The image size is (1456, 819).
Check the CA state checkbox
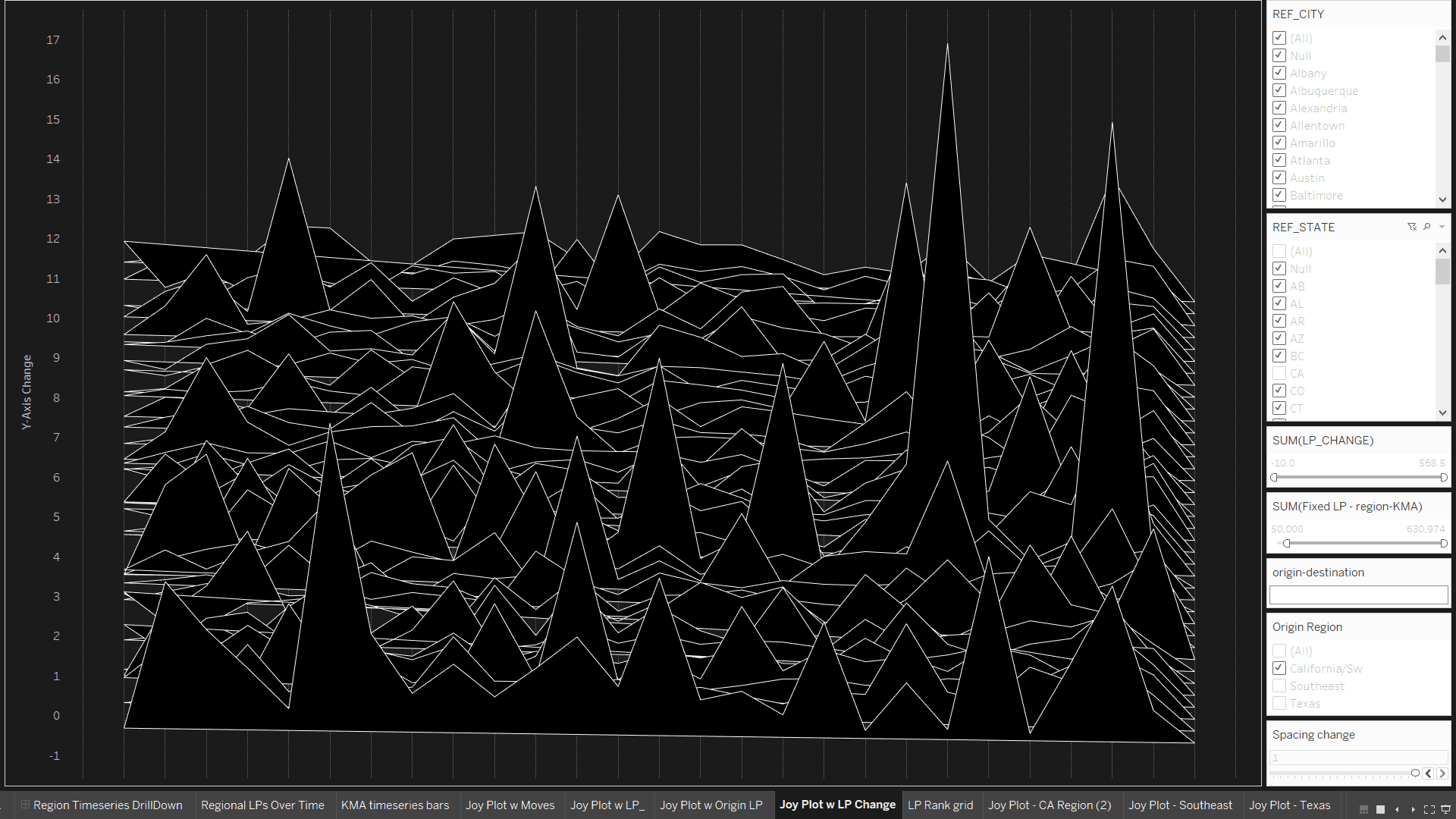1279,373
